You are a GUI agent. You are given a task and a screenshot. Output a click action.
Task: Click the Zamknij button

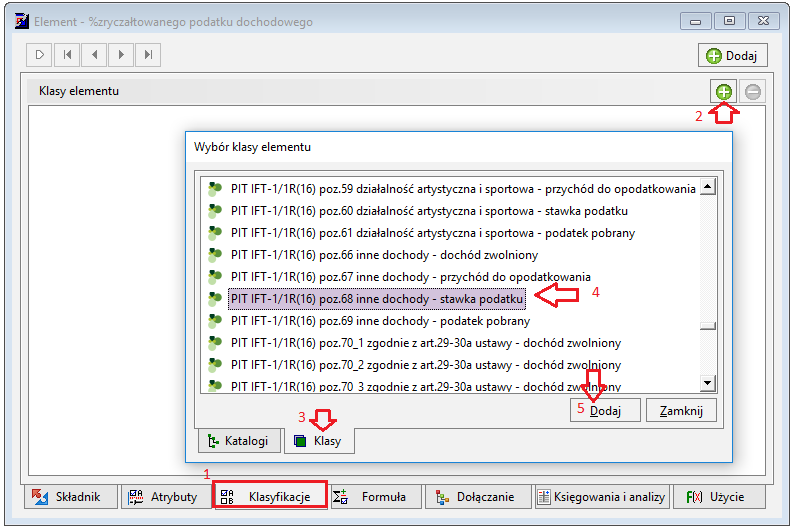pyautogui.click(x=681, y=410)
